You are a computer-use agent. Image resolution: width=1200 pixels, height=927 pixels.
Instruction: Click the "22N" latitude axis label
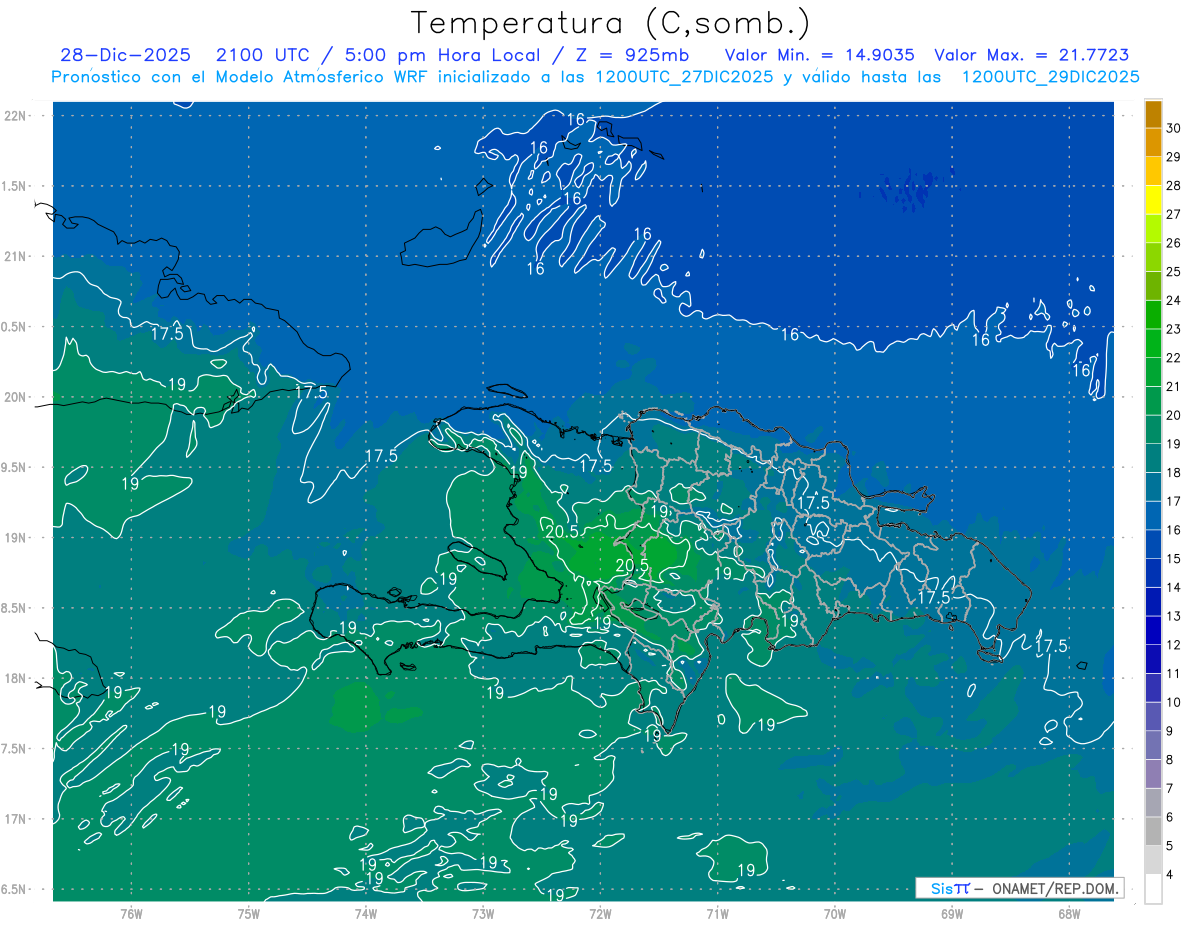click(x=17, y=116)
